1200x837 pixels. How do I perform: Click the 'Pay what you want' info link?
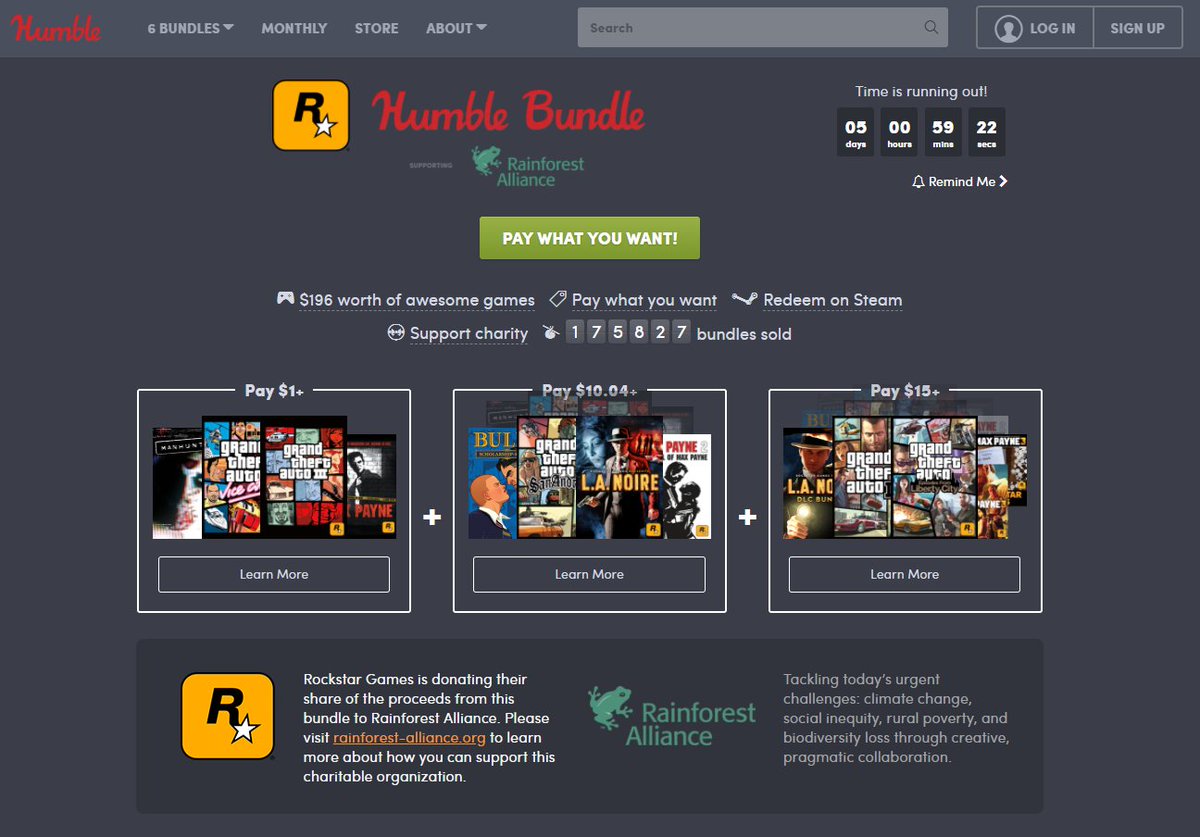click(644, 300)
